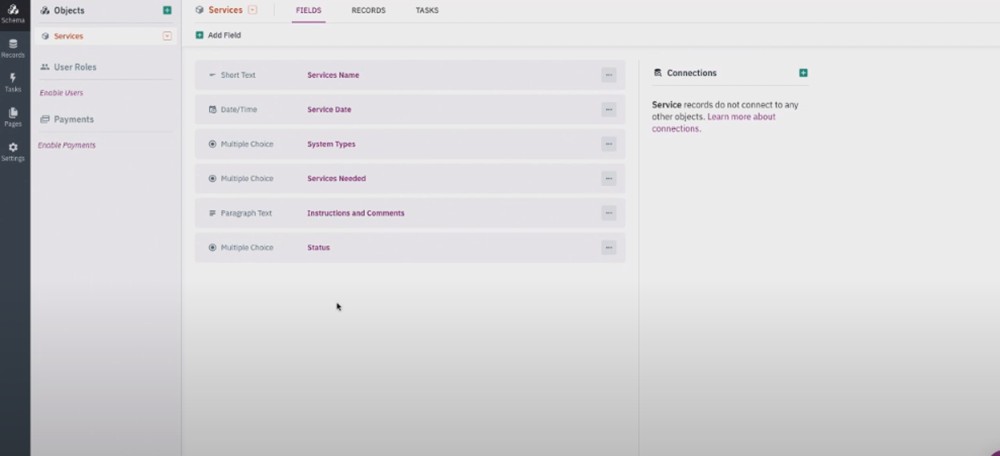
Task: Expand the Services object dropdown in sidebar
Action: point(167,36)
